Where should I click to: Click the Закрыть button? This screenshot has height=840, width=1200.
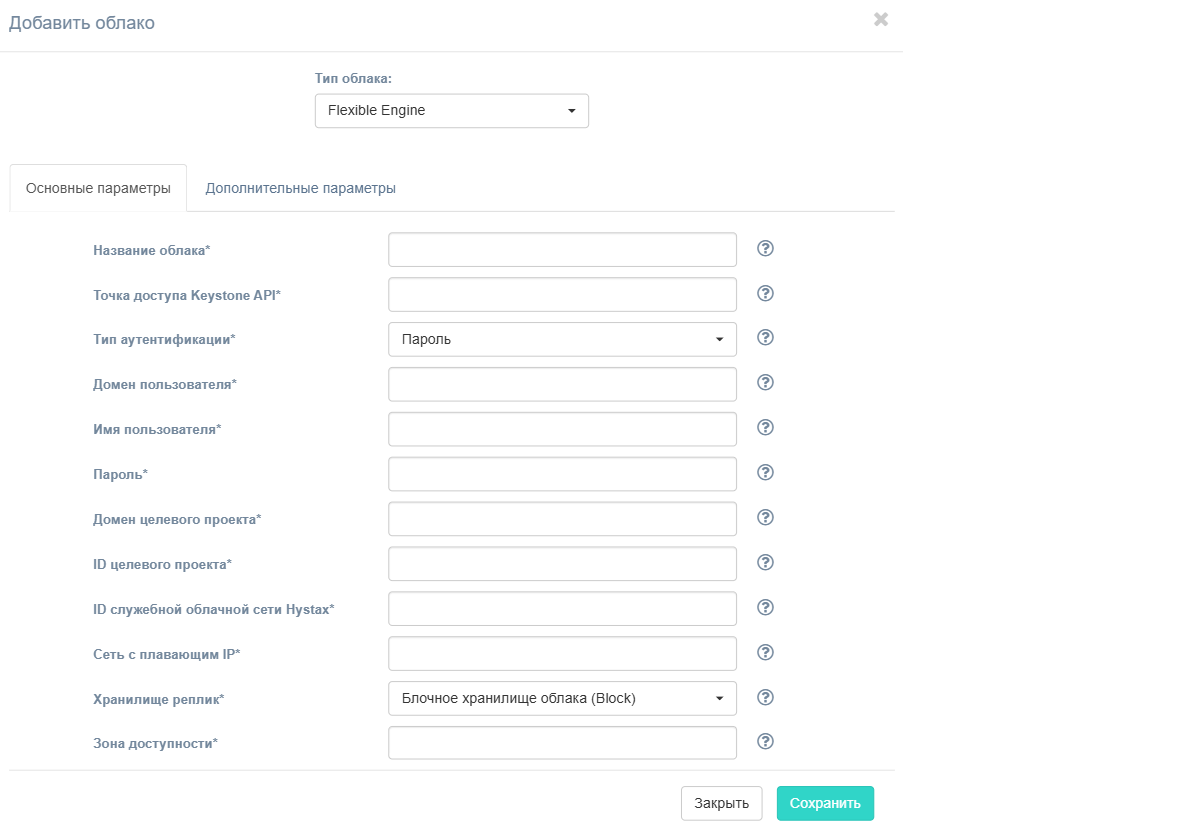(721, 803)
